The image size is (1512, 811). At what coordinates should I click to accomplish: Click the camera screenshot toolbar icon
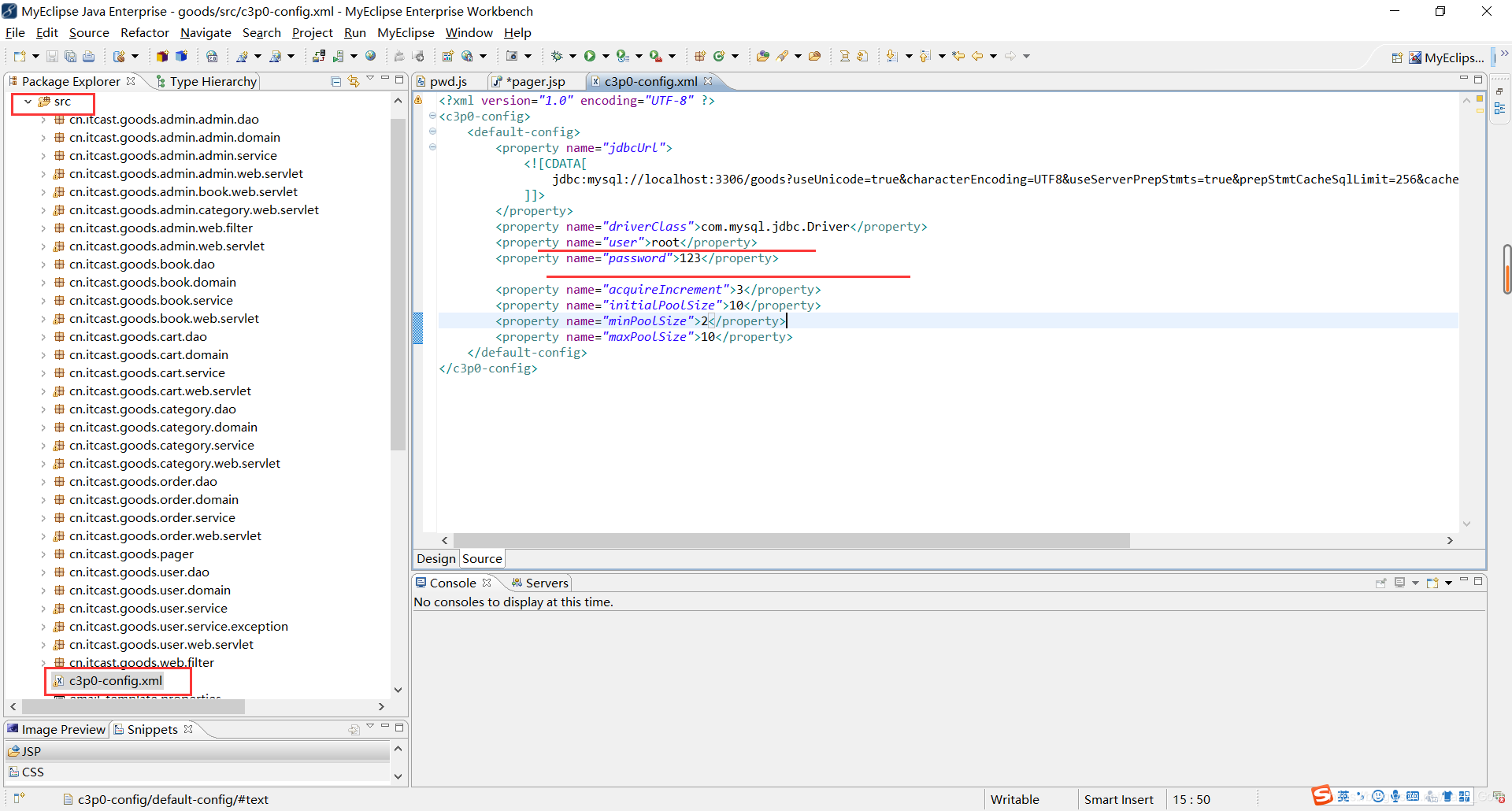(512, 56)
